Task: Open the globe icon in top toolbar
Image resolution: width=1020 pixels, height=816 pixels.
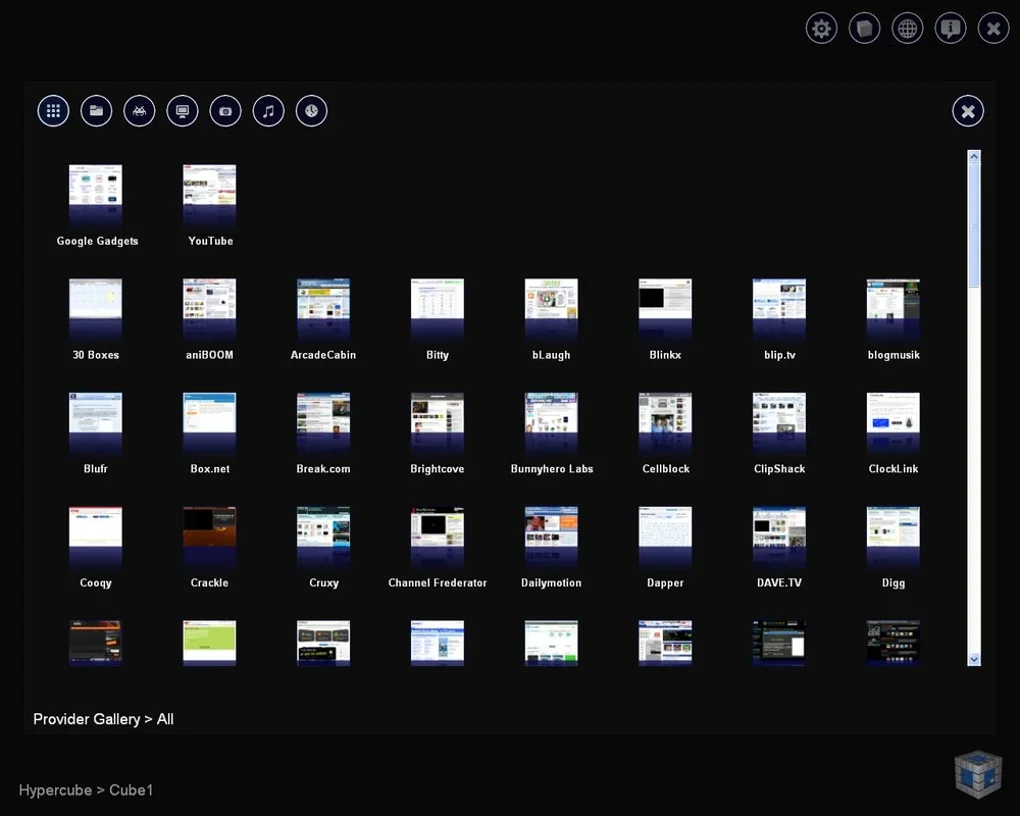Action: pos(907,29)
